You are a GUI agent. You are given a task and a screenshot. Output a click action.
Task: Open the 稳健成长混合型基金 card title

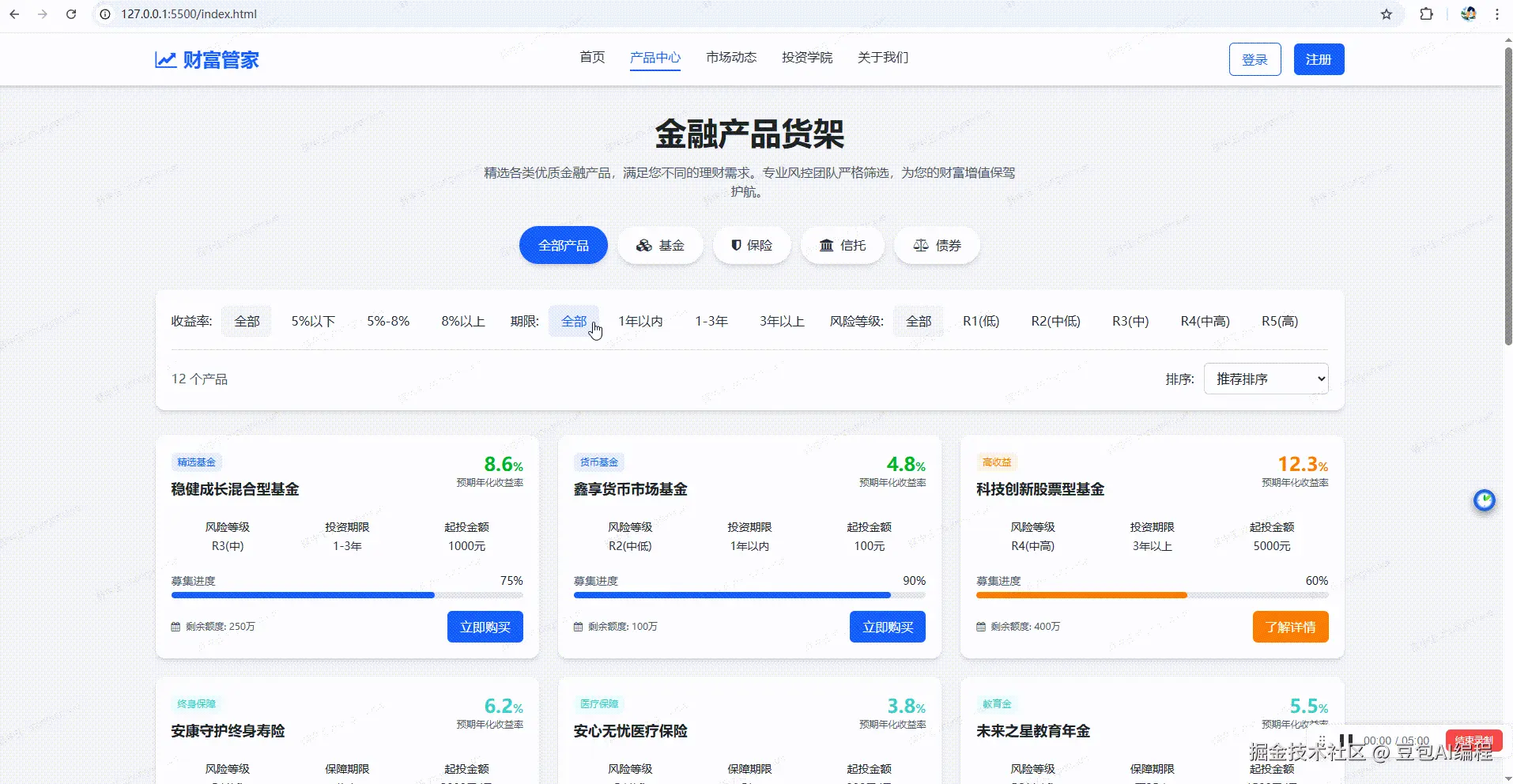235,489
